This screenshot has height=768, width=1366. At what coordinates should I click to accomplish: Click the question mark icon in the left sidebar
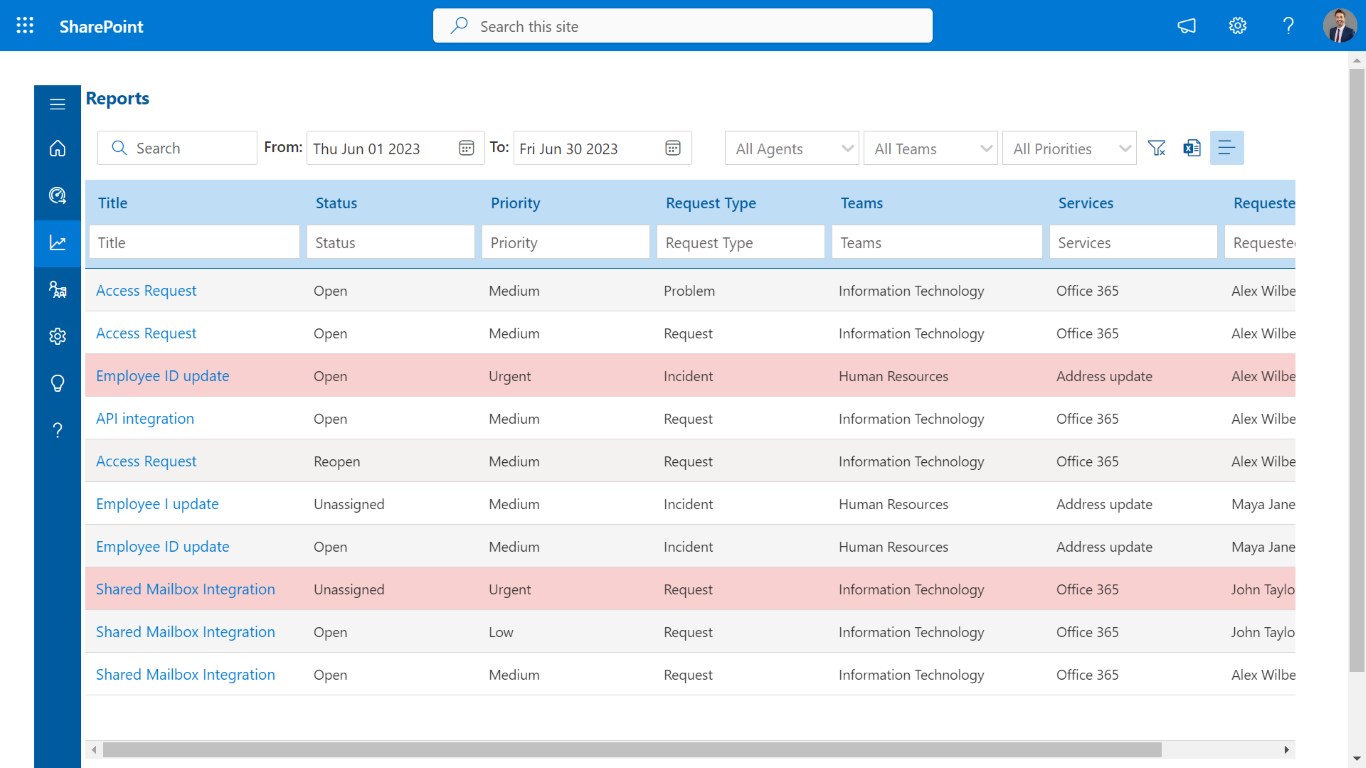click(x=57, y=430)
